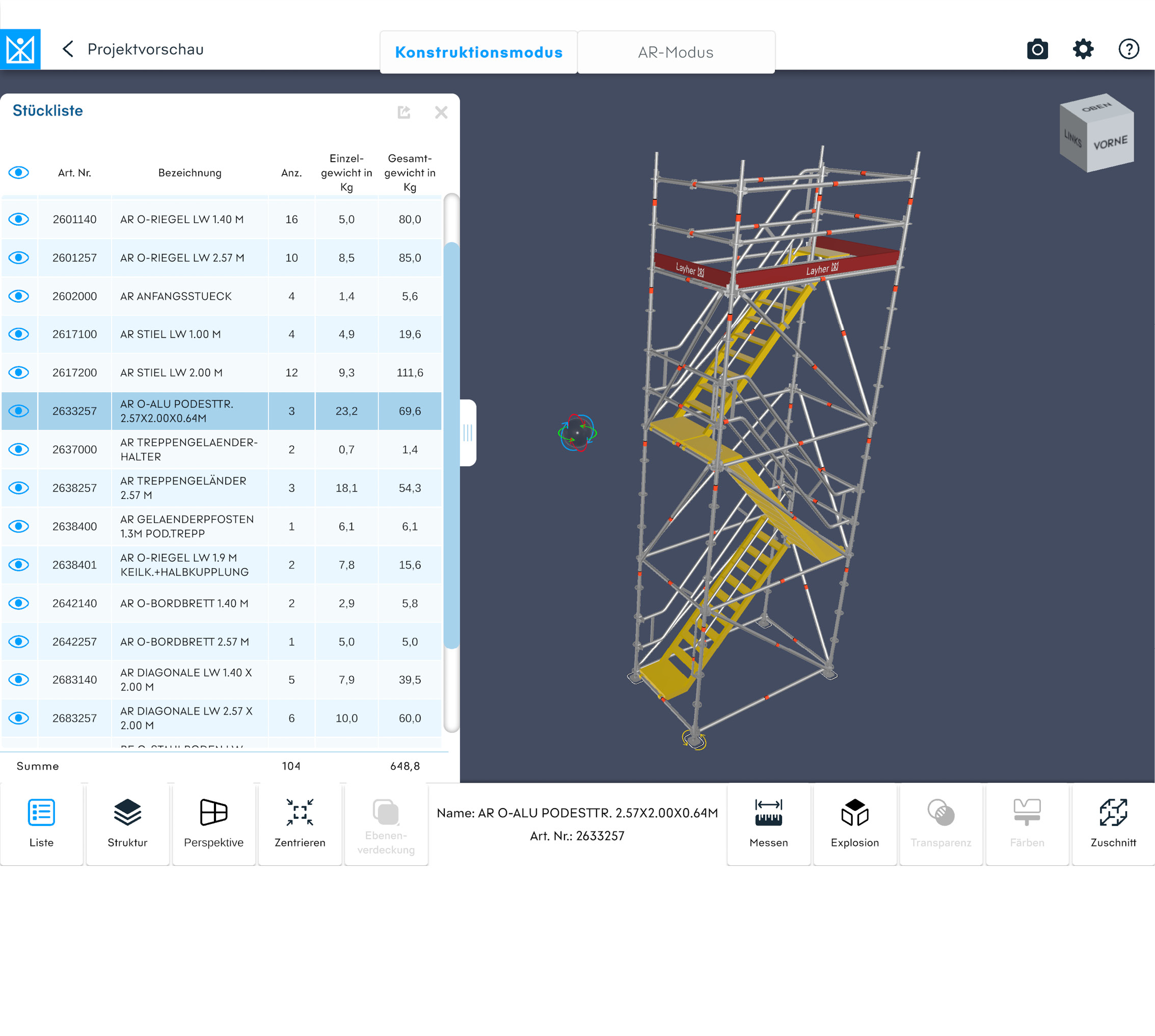Click the Färben paint tool
This screenshot has height=1036, width=1155.
[x=1027, y=824]
